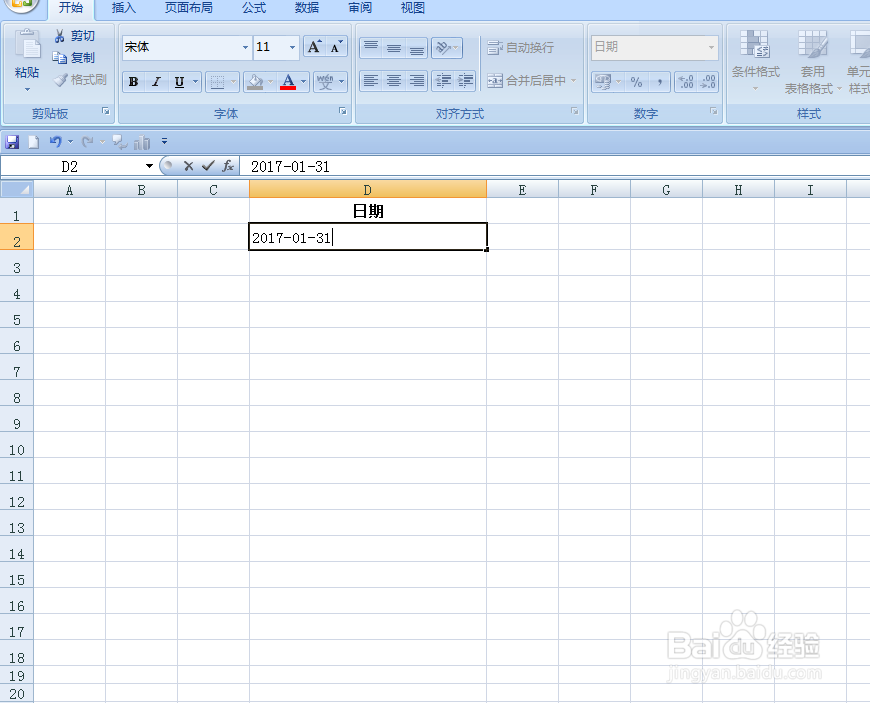Toggle bold formatting
Viewport: 870px width, 703px height.
(x=133, y=82)
